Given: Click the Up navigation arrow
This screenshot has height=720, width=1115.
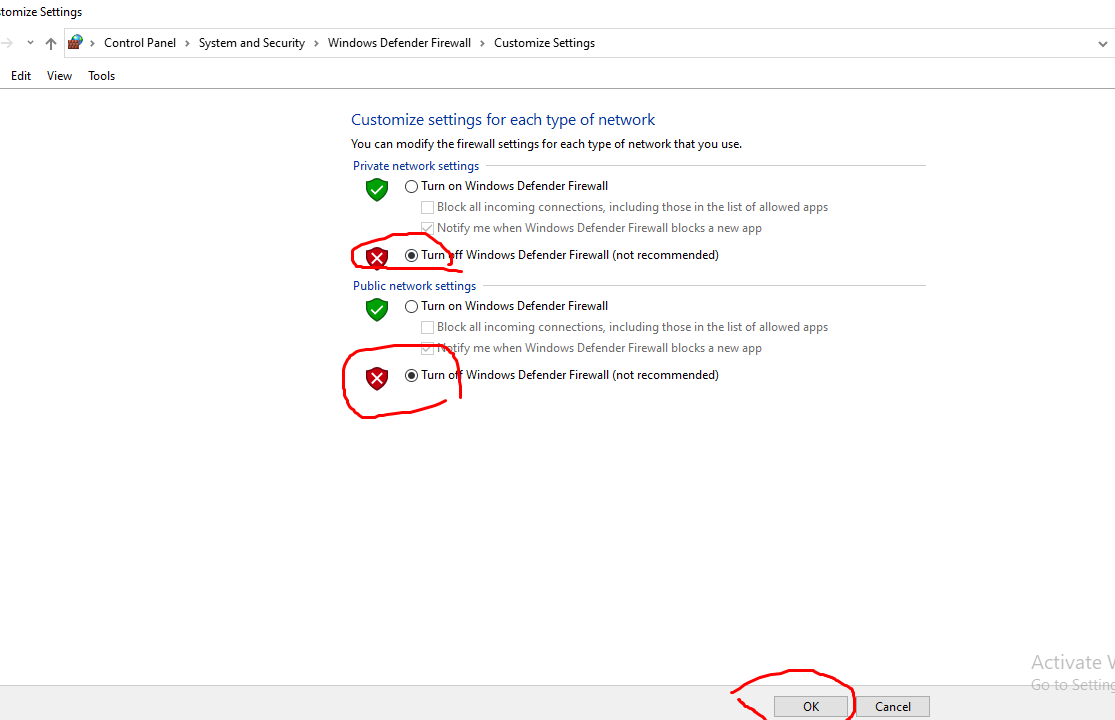Looking at the screenshot, I should (x=50, y=43).
